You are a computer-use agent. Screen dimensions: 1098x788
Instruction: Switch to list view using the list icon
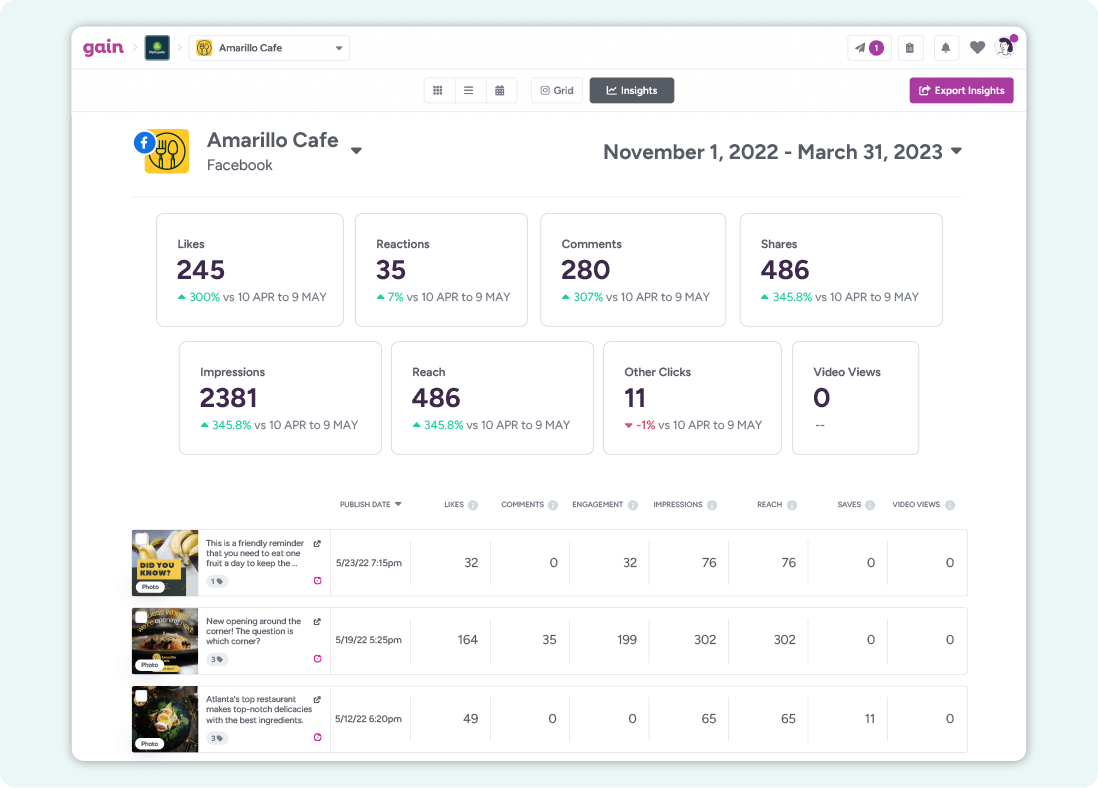coord(469,90)
